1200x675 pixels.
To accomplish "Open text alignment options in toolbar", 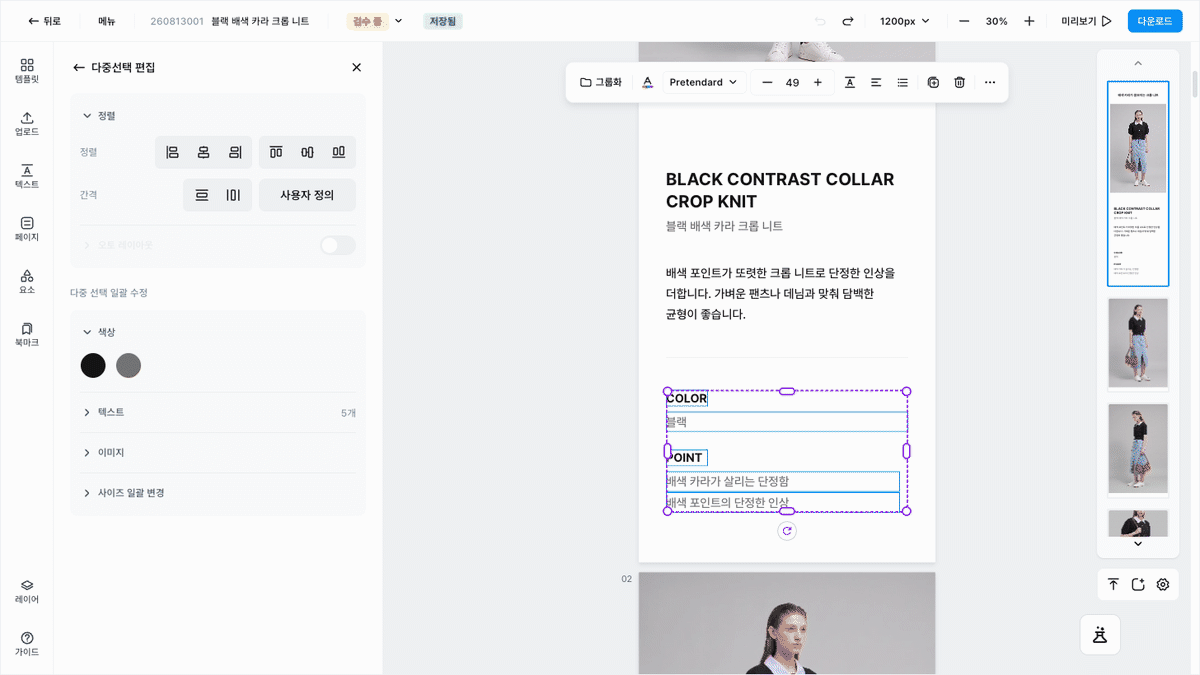I will (876, 82).
